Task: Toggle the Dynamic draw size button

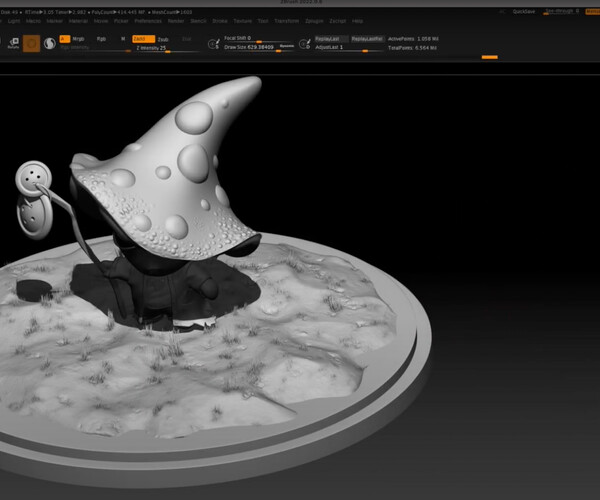Action: [287, 46]
